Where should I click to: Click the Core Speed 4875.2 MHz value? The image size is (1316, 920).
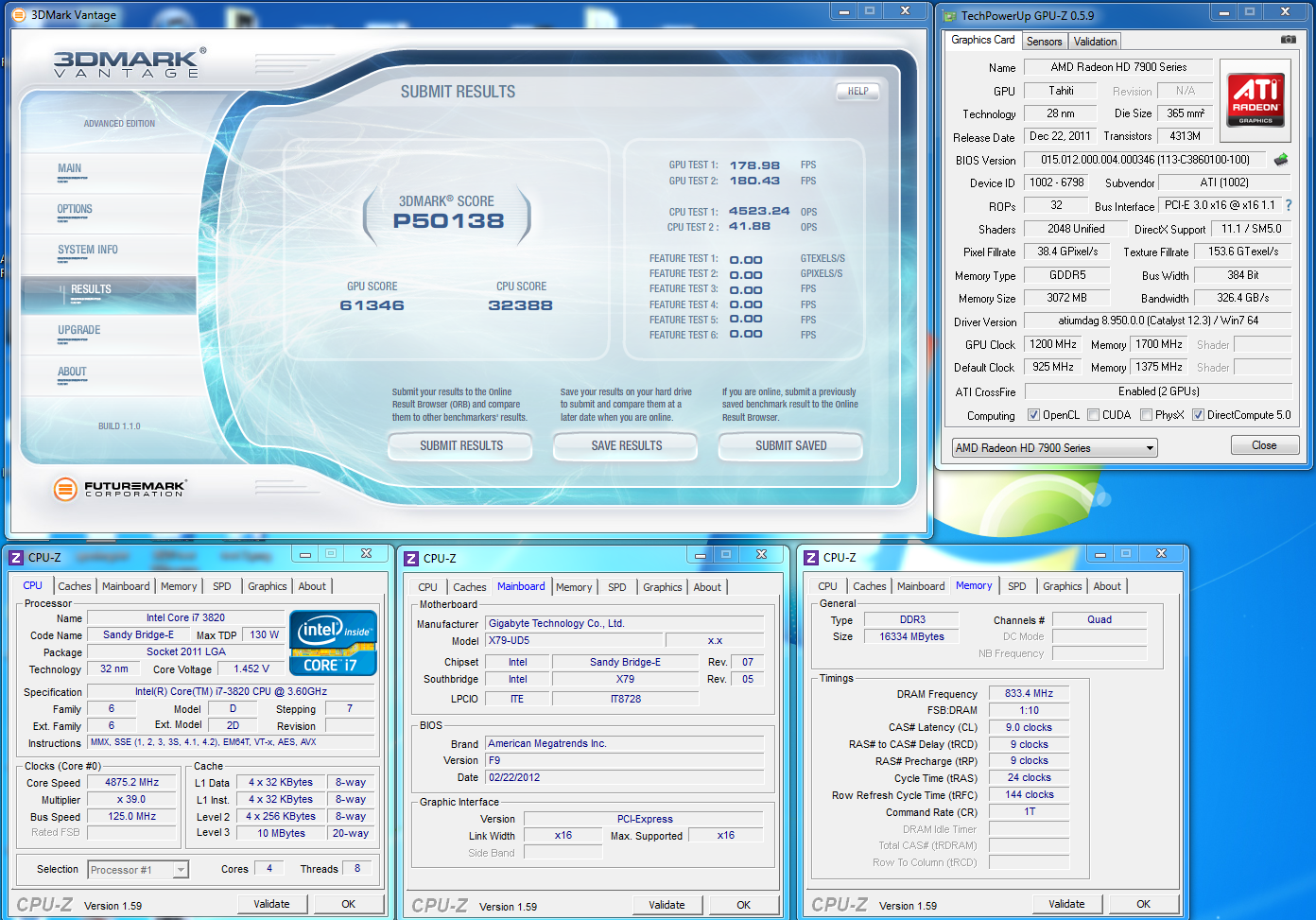pos(131,782)
